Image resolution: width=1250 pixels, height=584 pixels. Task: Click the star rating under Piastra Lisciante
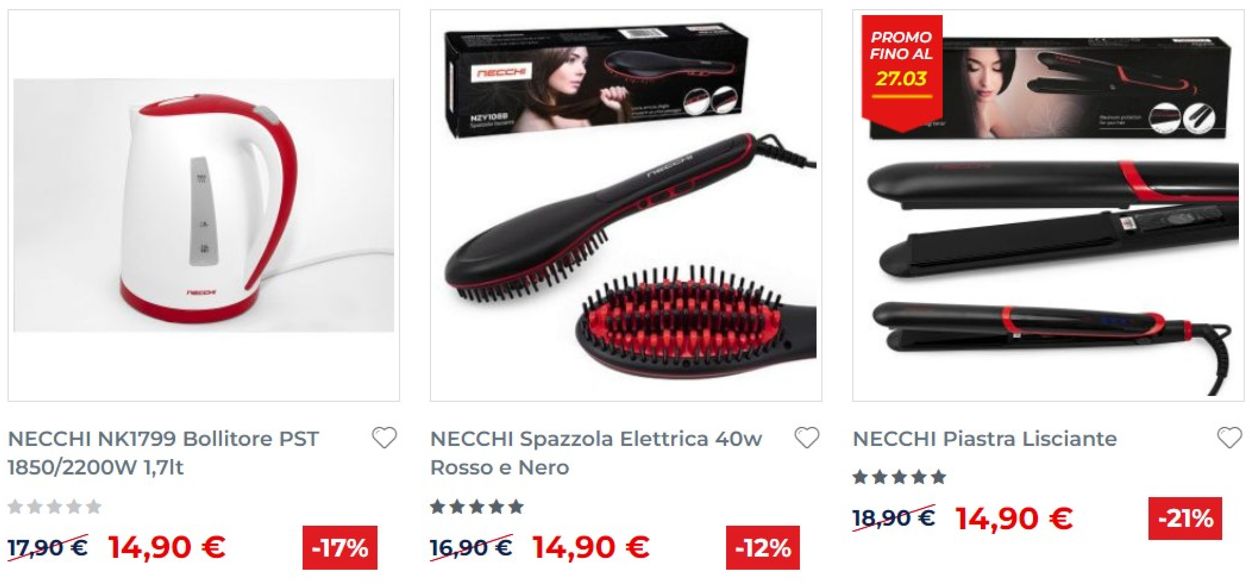click(899, 477)
